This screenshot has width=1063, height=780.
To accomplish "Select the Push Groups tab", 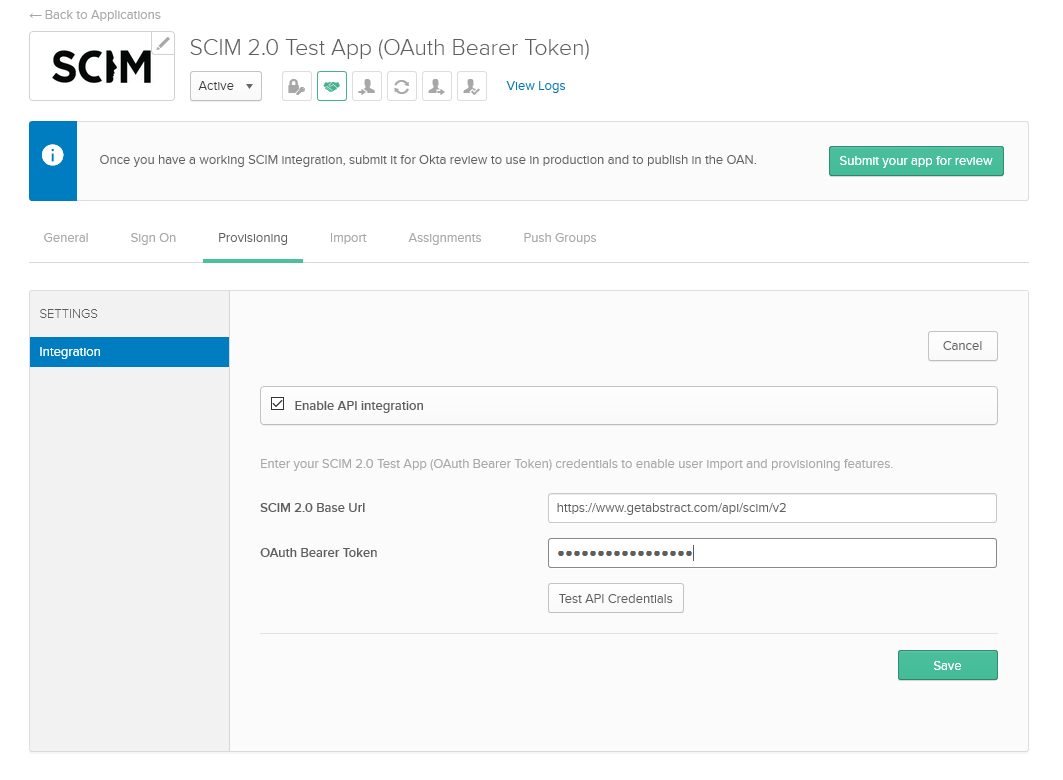I will point(559,238).
